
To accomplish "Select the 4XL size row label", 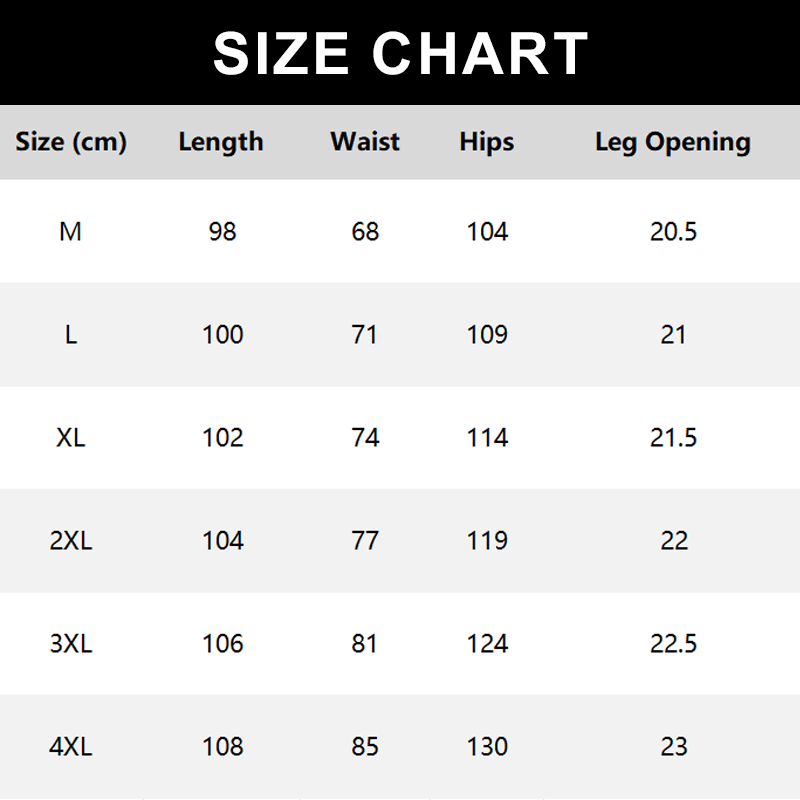I will click(71, 747).
